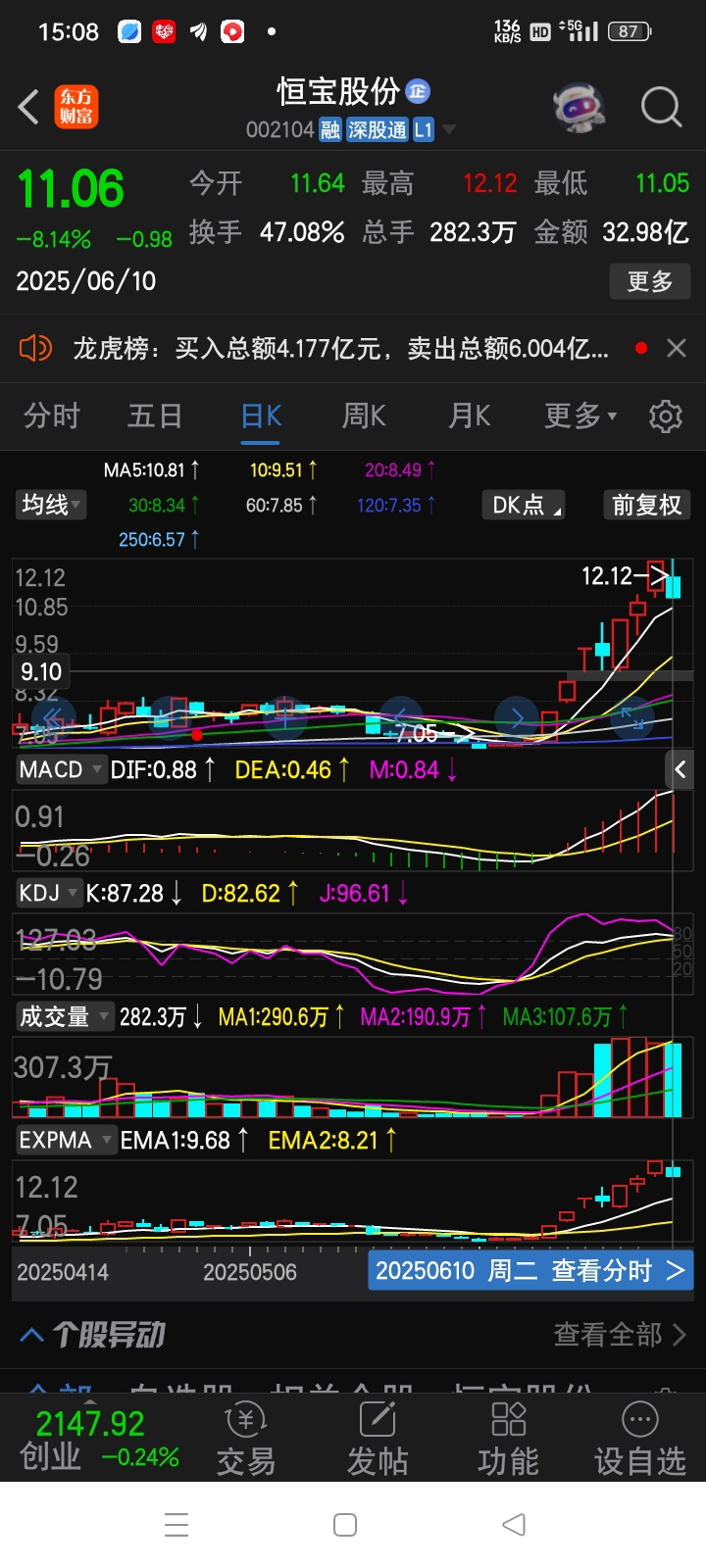Open the robot assistant avatar
The width and height of the screenshot is (706, 1568).
[x=579, y=107]
